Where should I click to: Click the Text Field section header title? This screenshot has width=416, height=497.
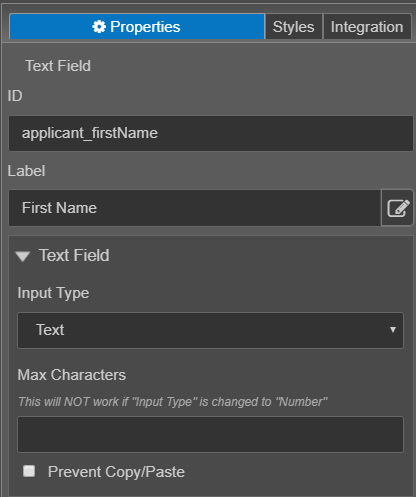tap(74, 255)
